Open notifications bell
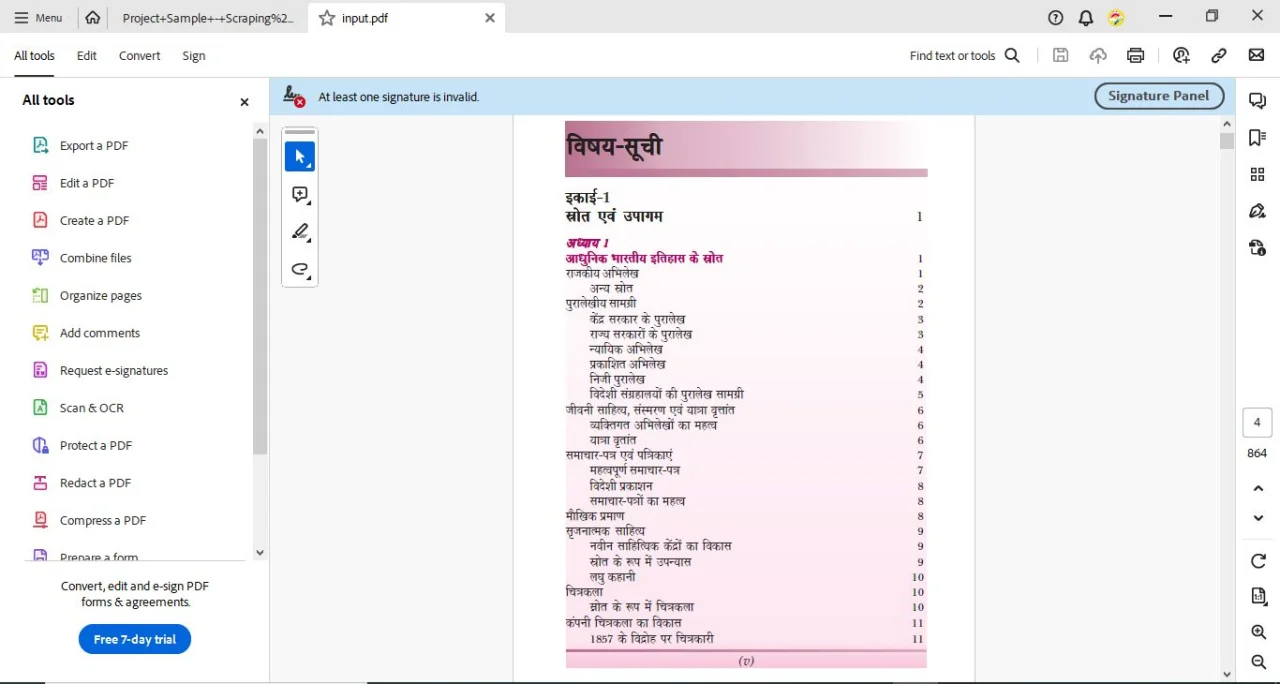This screenshot has width=1280, height=684. (1086, 18)
